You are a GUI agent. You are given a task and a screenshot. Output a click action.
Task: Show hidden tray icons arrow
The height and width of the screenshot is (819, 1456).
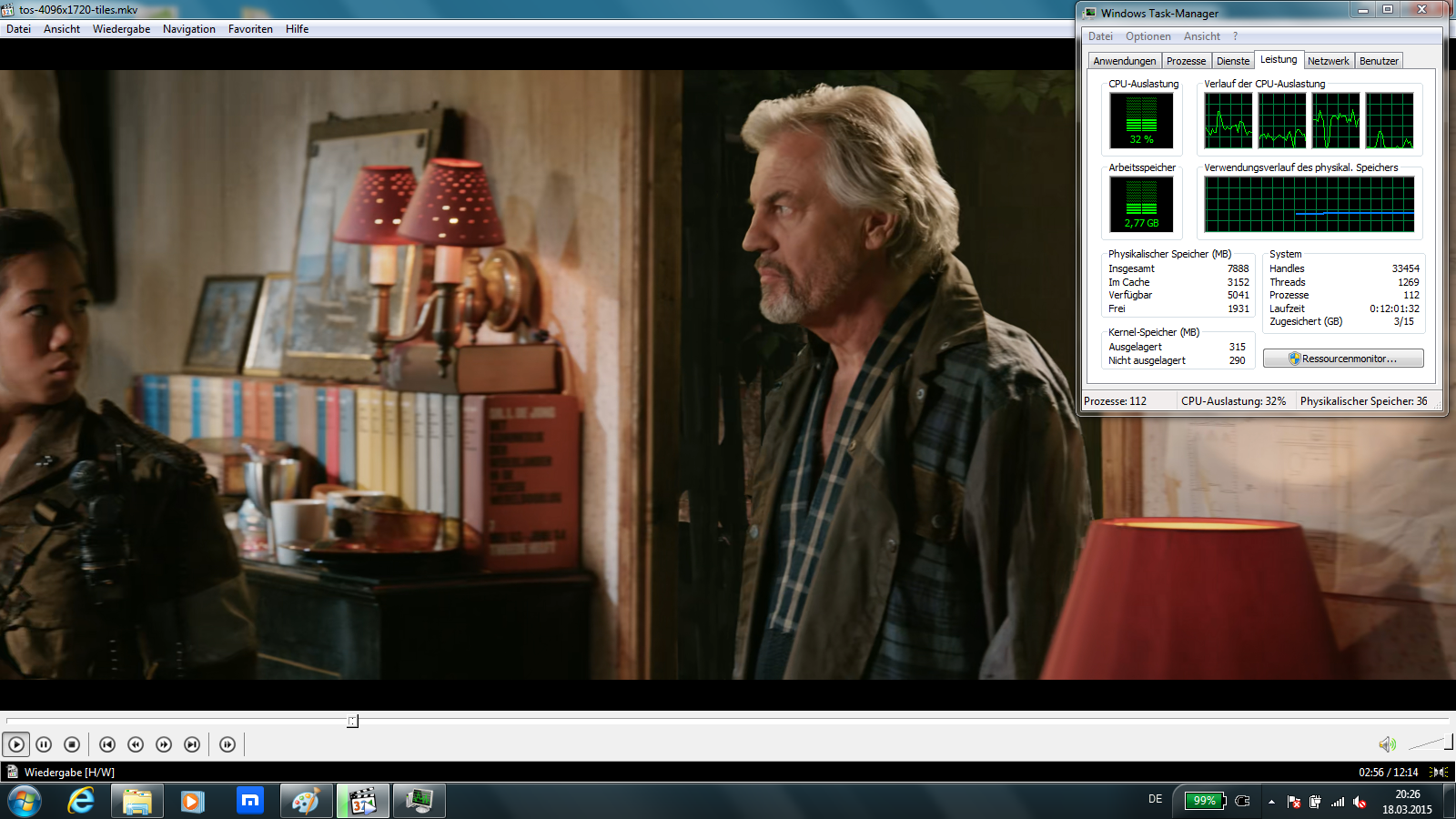click(x=1271, y=802)
